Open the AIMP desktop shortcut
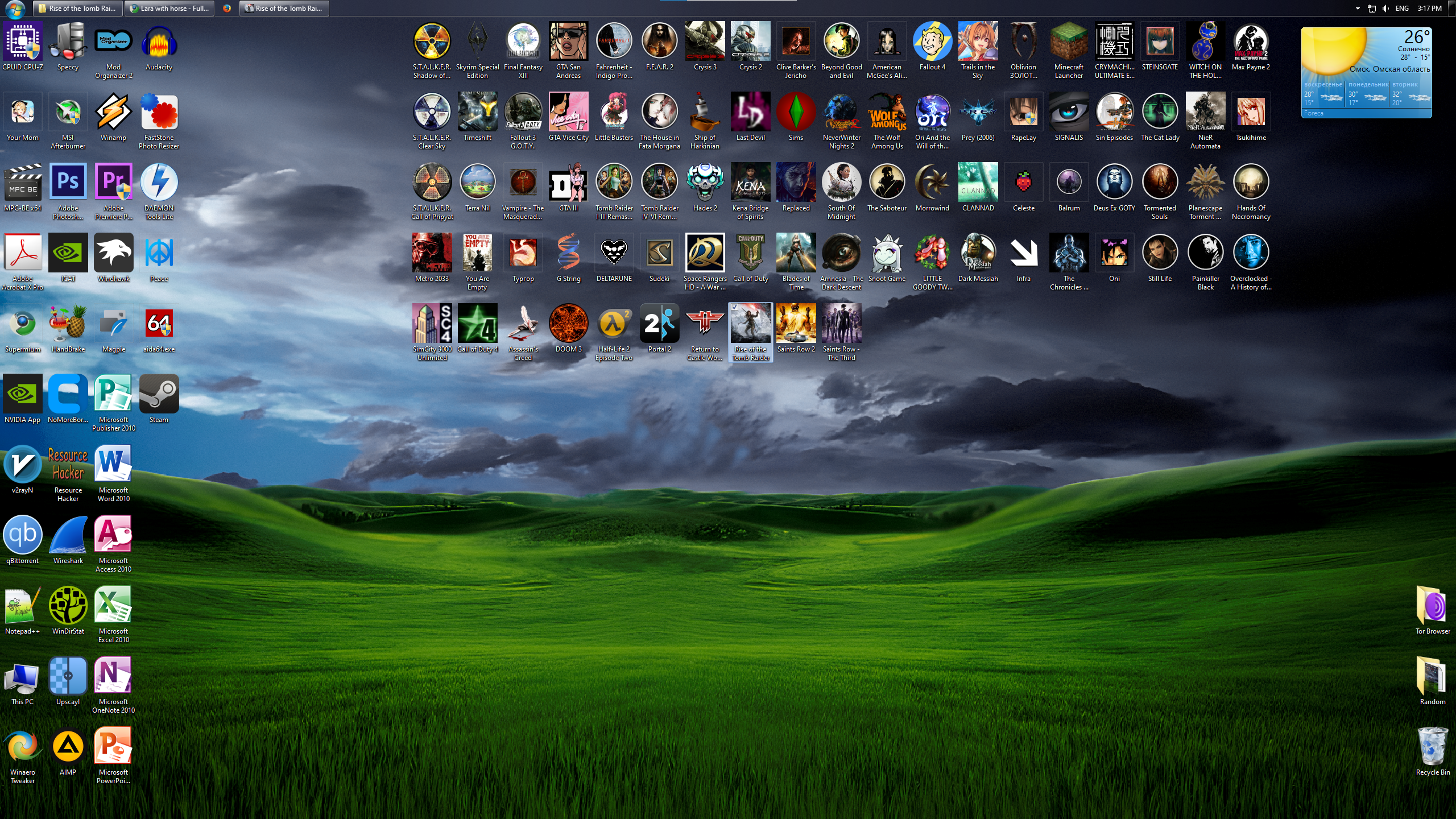 click(x=68, y=746)
